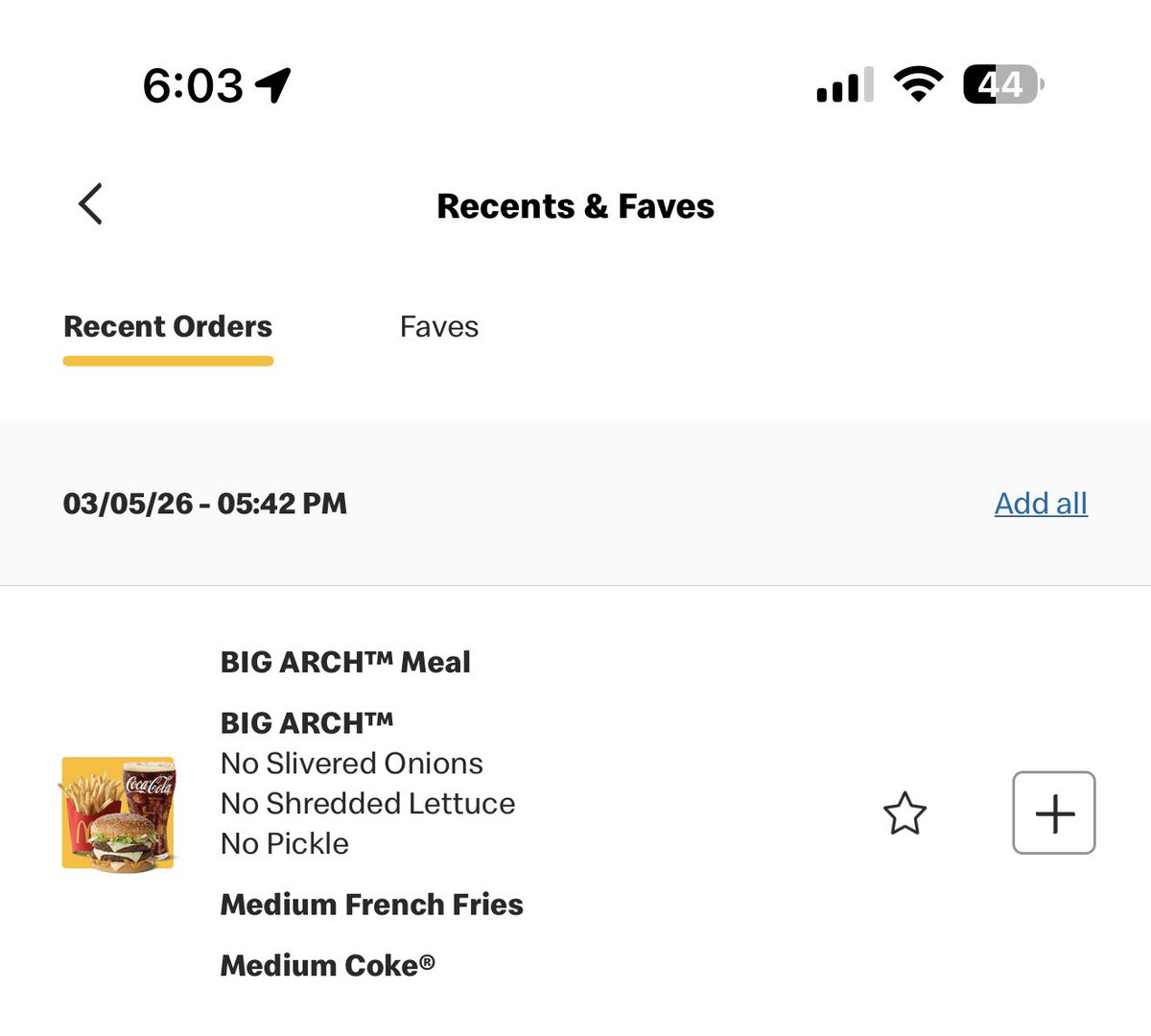Tap the battery level indicator

[1002, 84]
